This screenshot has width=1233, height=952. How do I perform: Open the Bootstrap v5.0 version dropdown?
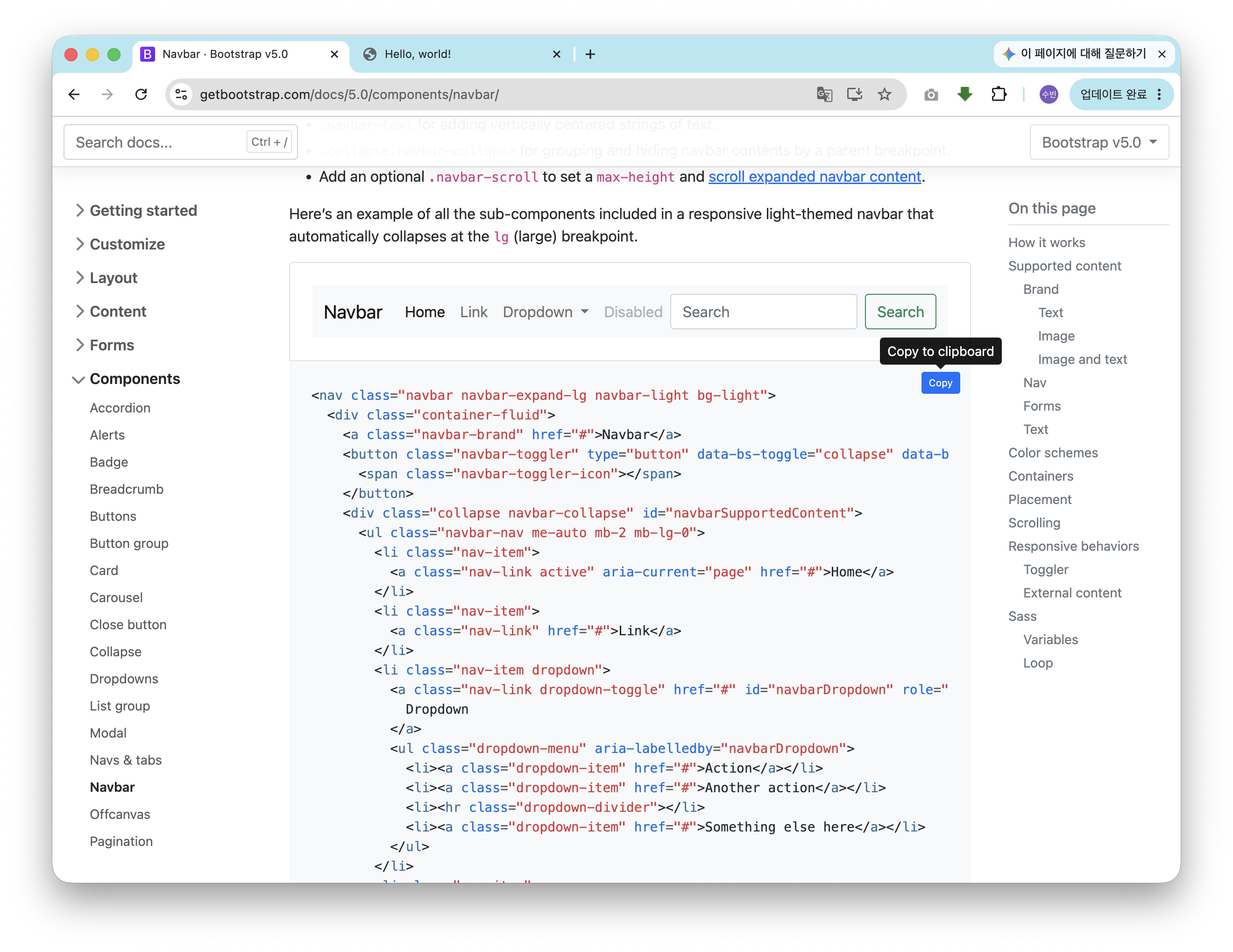(1098, 142)
